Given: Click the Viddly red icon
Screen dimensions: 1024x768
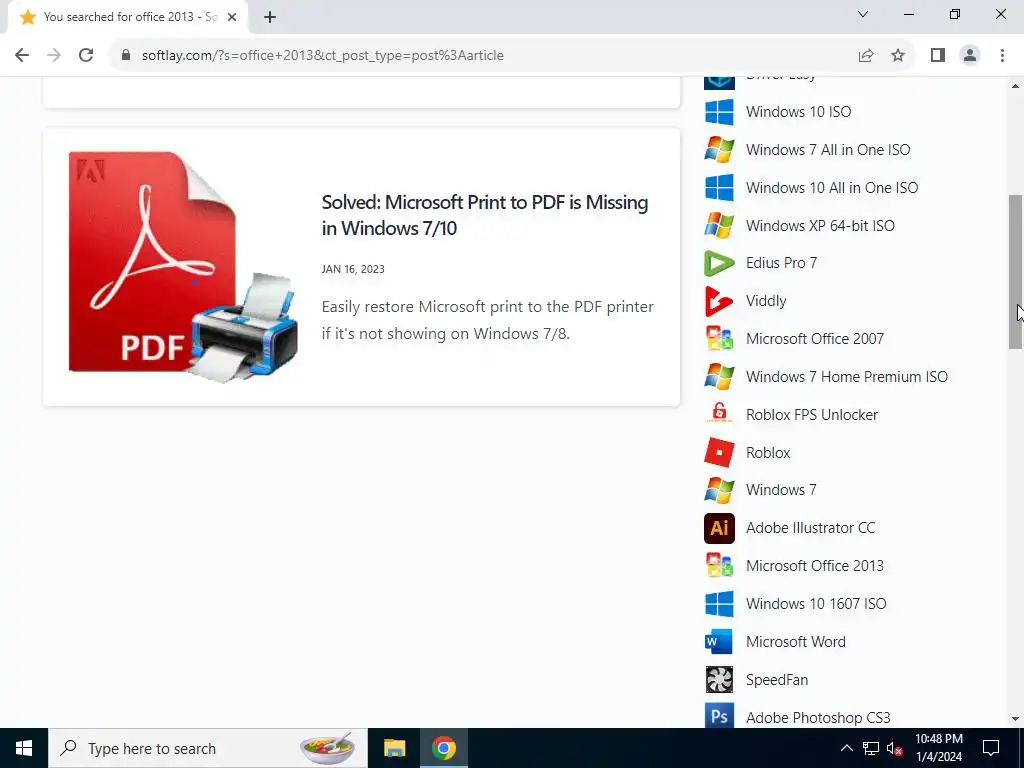Looking at the screenshot, I should pyautogui.click(x=719, y=301).
